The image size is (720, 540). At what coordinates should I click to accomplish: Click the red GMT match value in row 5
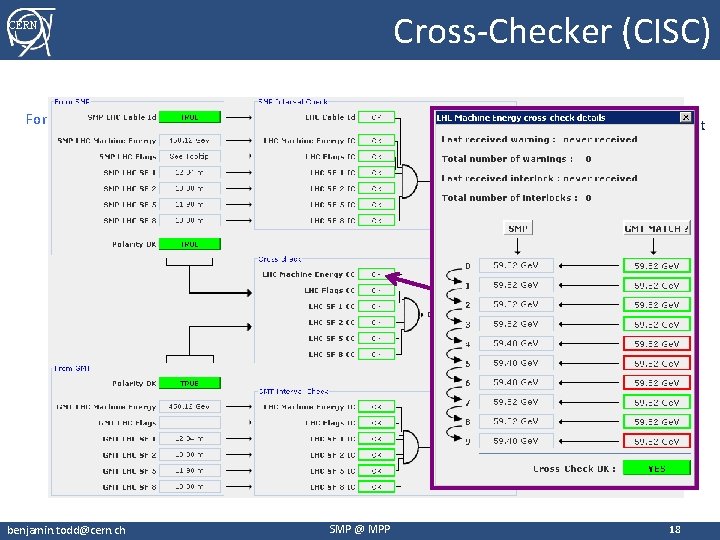pos(657,363)
